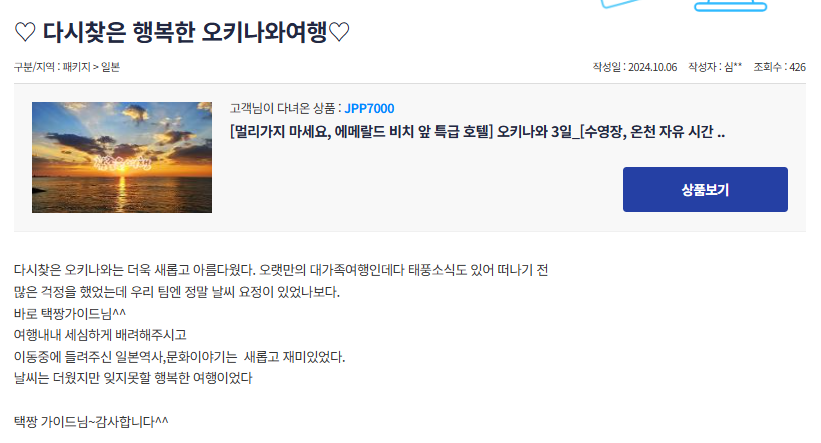
Task: Open the sunset product thumbnail image
Action: [x=122, y=157]
